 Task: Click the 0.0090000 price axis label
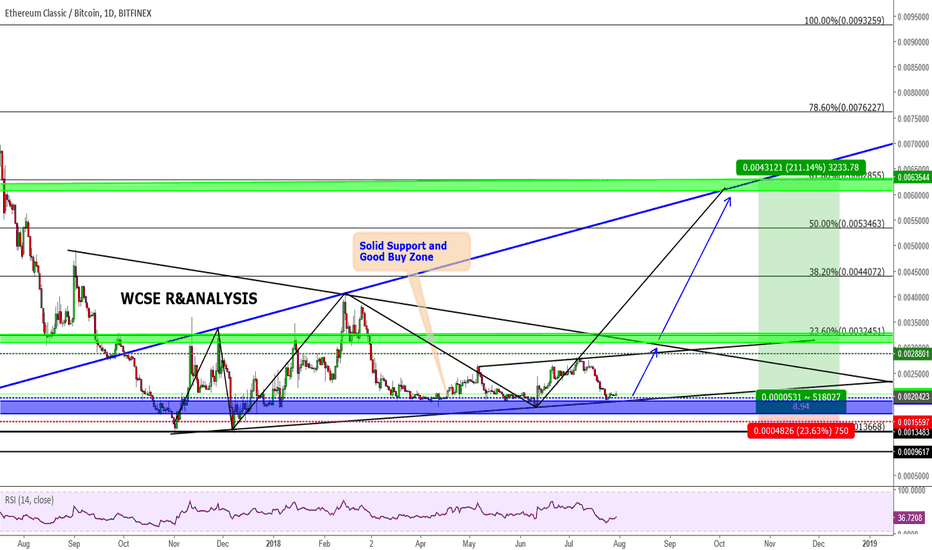[x=913, y=42]
